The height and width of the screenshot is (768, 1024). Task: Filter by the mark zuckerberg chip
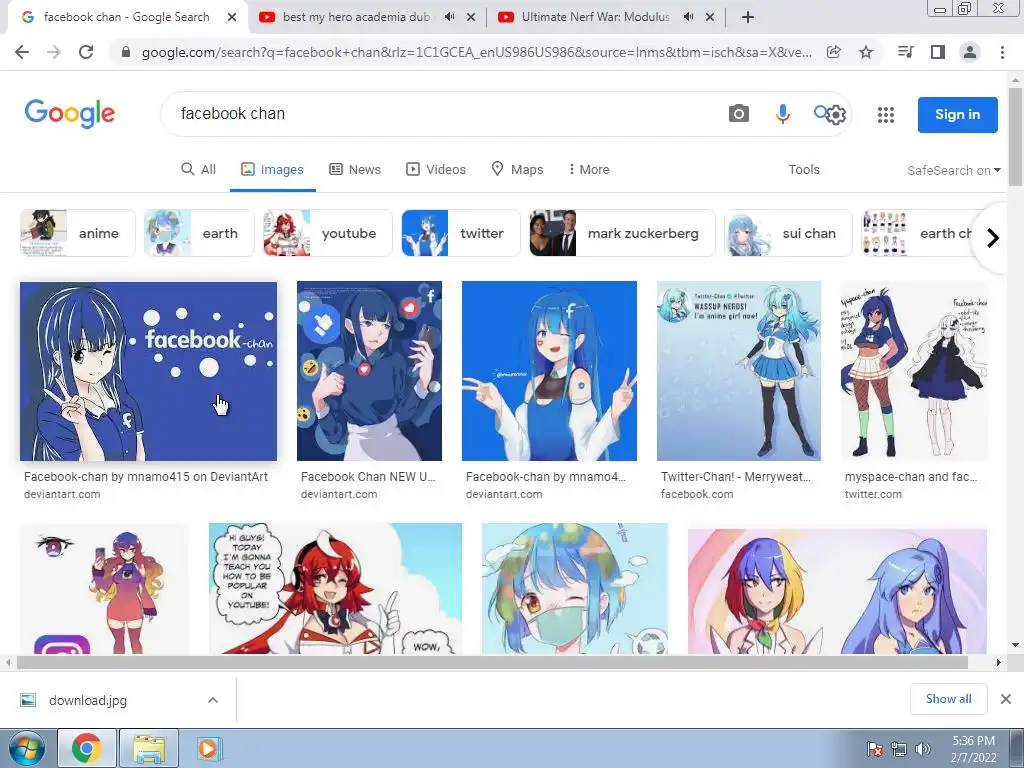pyautogui.click(x=622, y=233)
